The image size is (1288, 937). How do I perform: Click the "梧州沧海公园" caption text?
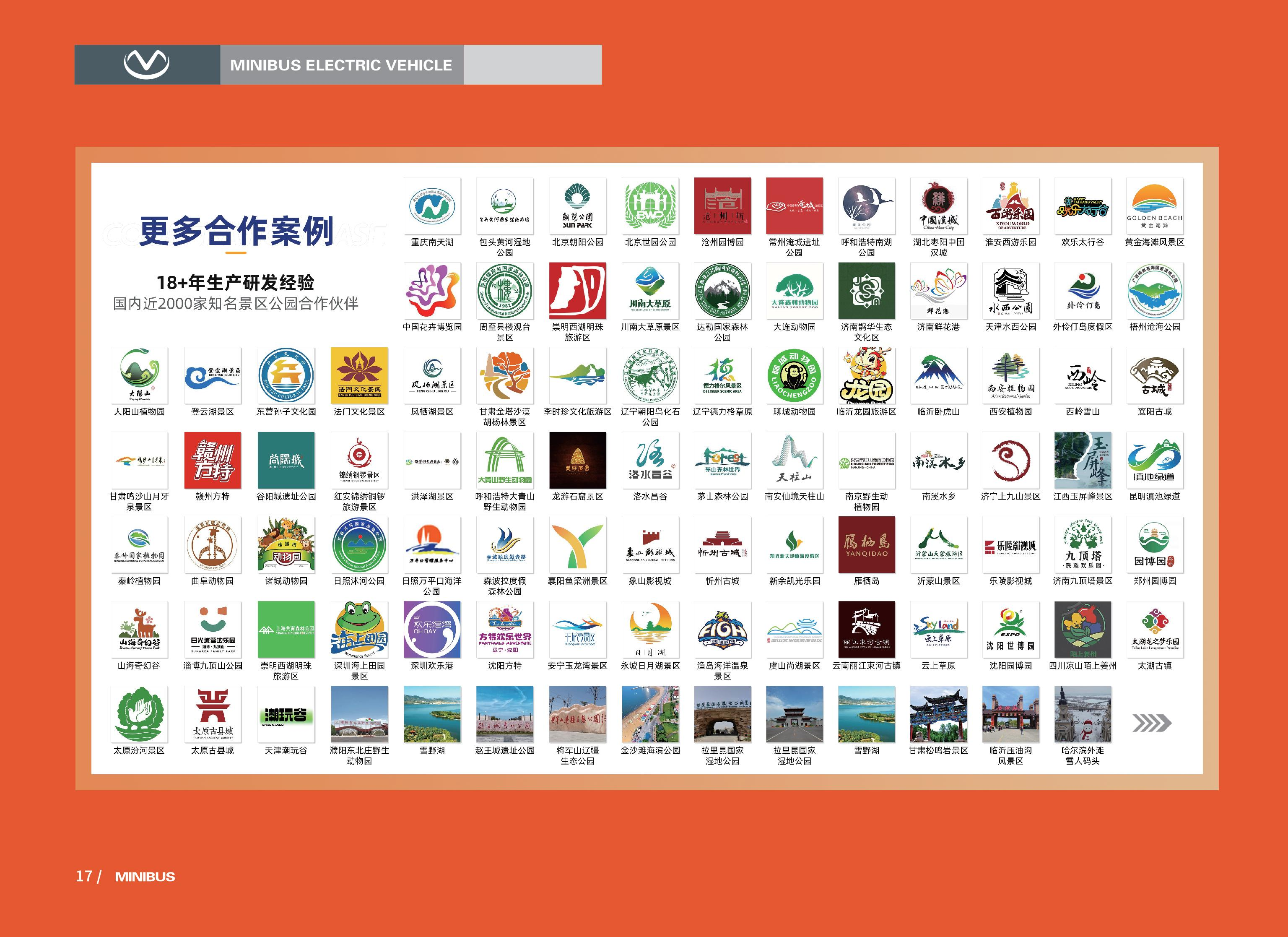(x=1155, y=327)
